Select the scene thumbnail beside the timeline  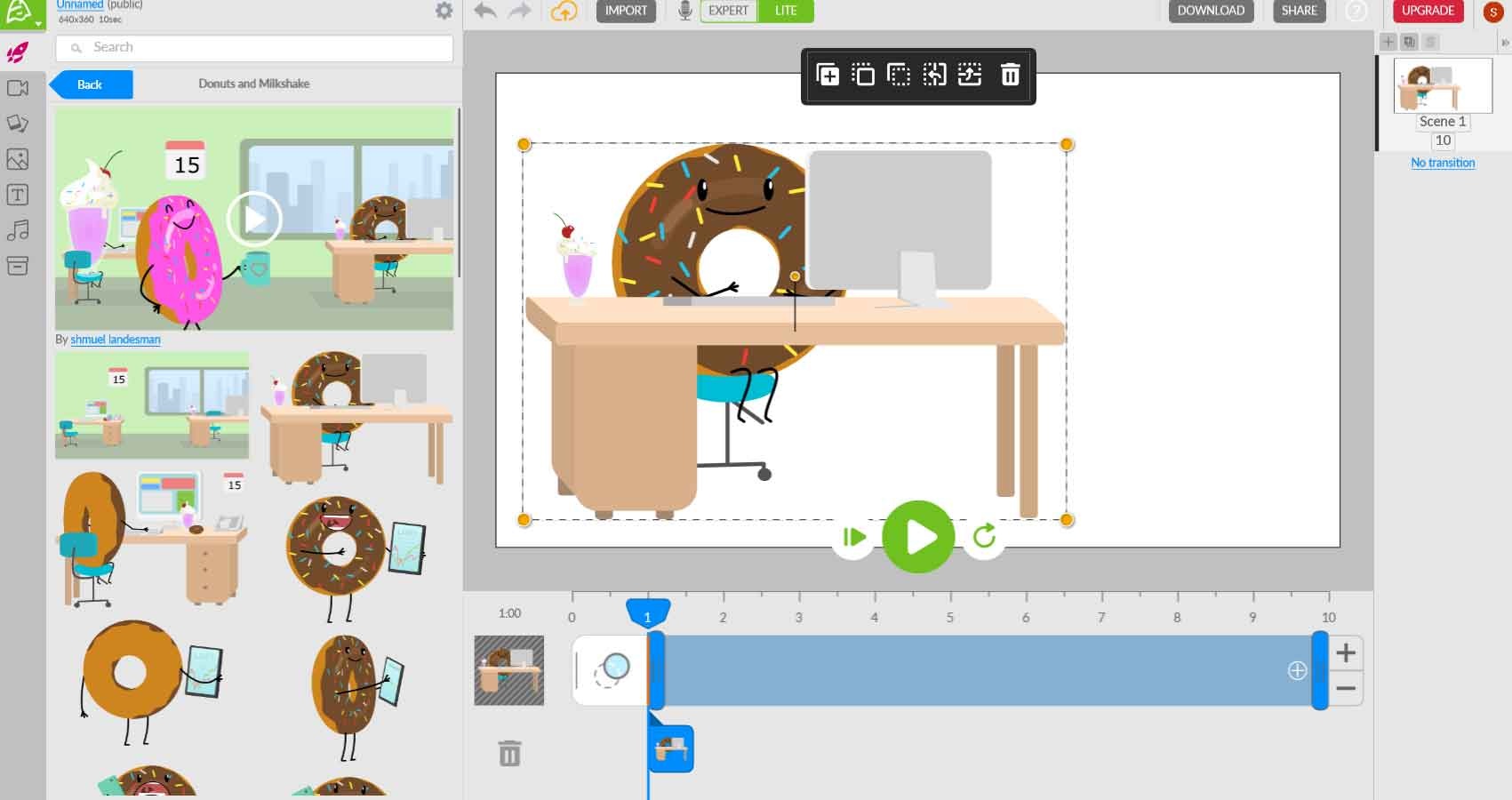click(x=509, y=670)
